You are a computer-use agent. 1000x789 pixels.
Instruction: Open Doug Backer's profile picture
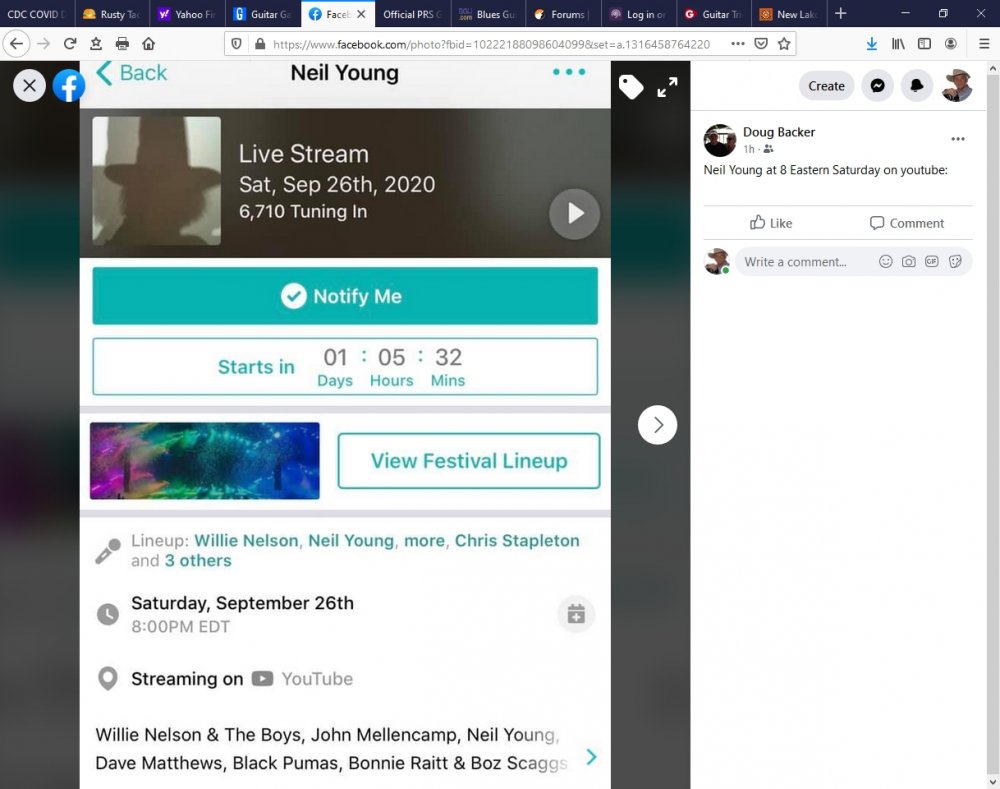(720, 140)
